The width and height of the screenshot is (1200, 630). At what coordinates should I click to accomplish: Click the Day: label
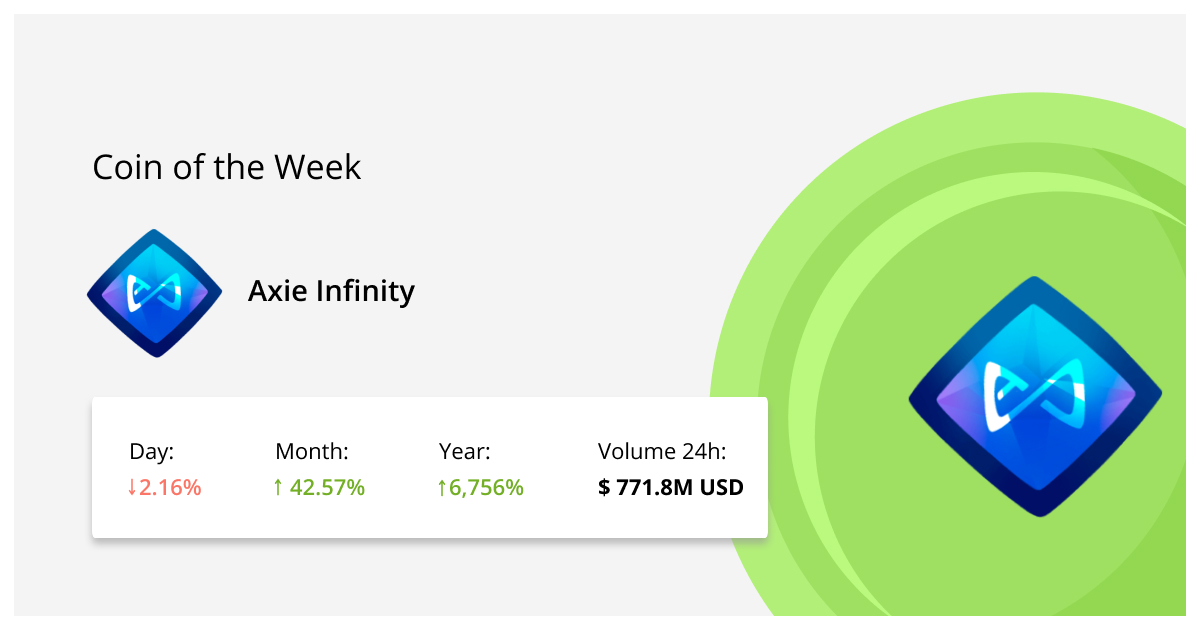152,451
